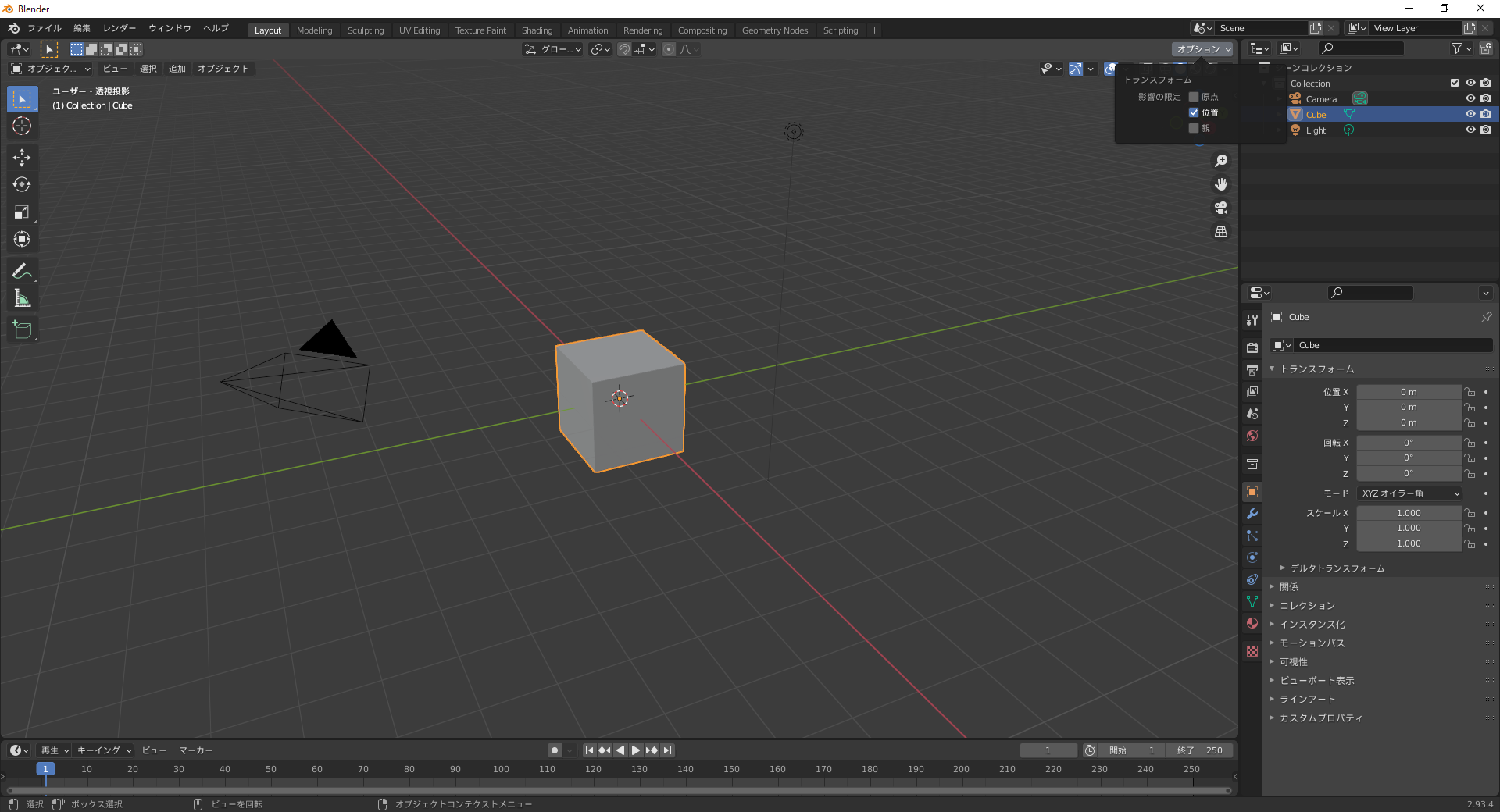
Task: Open the 追加 menu in viewport header
Action: pyautogui.click(x=177, y=69)
